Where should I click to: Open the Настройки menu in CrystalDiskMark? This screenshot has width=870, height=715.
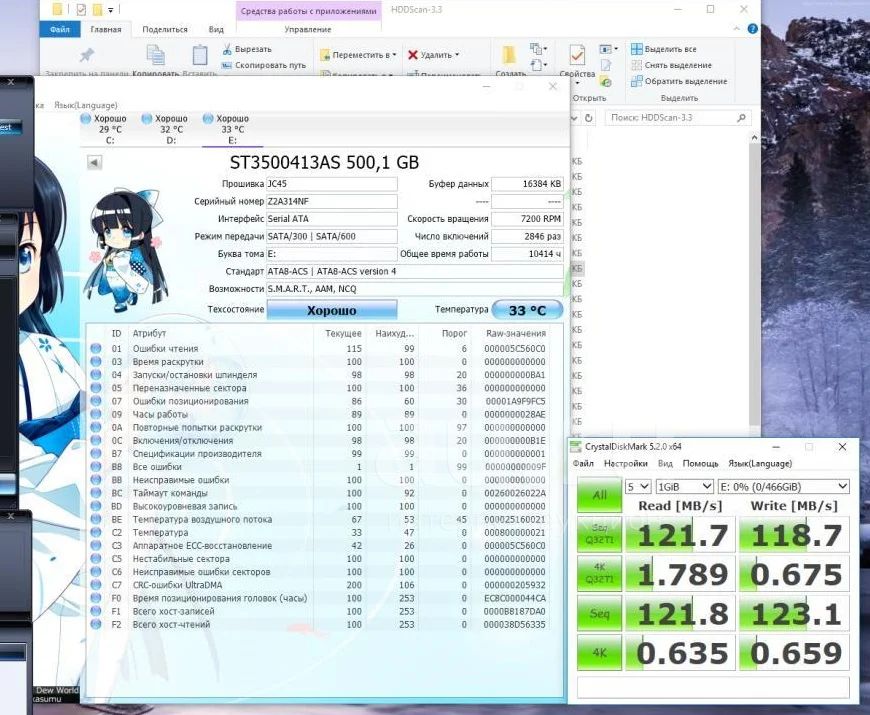[x=625, y=463]
